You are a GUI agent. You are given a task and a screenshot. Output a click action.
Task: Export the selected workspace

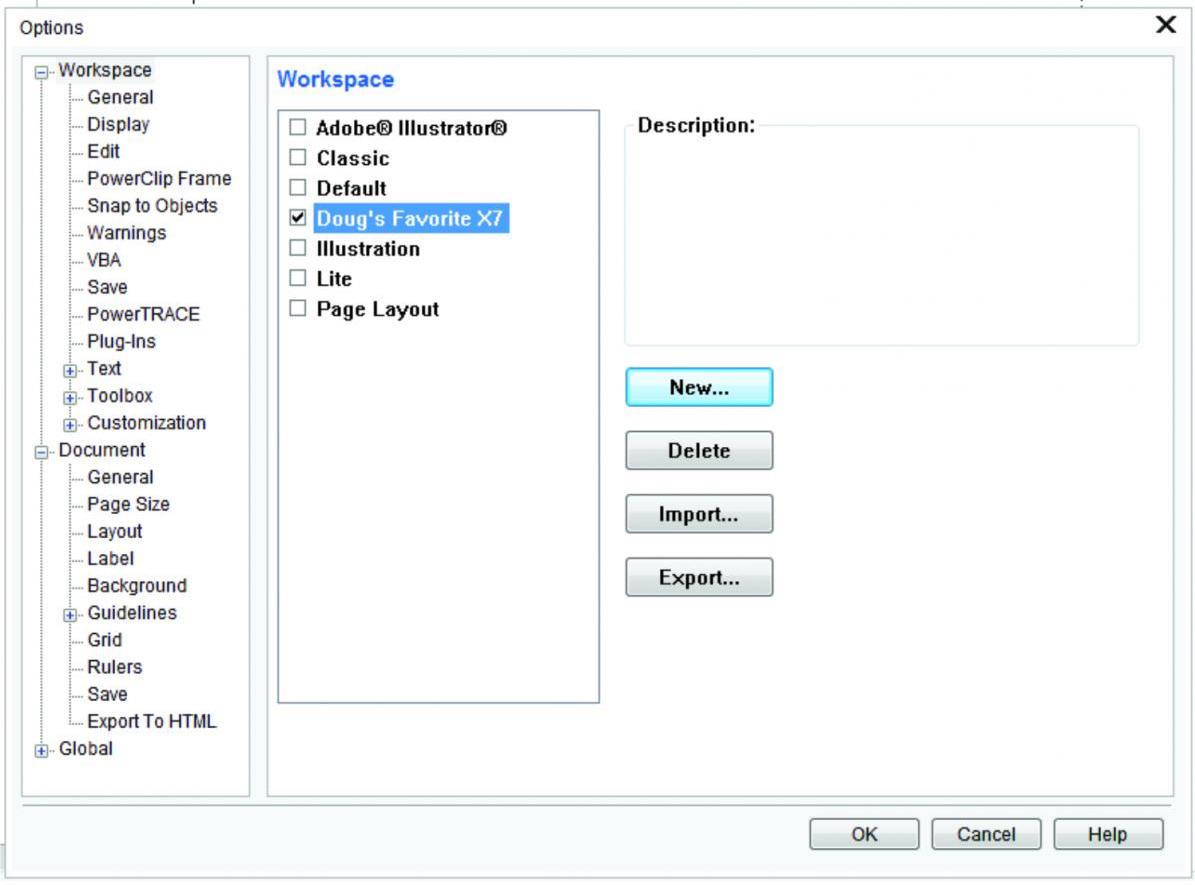tap(698, 576)
